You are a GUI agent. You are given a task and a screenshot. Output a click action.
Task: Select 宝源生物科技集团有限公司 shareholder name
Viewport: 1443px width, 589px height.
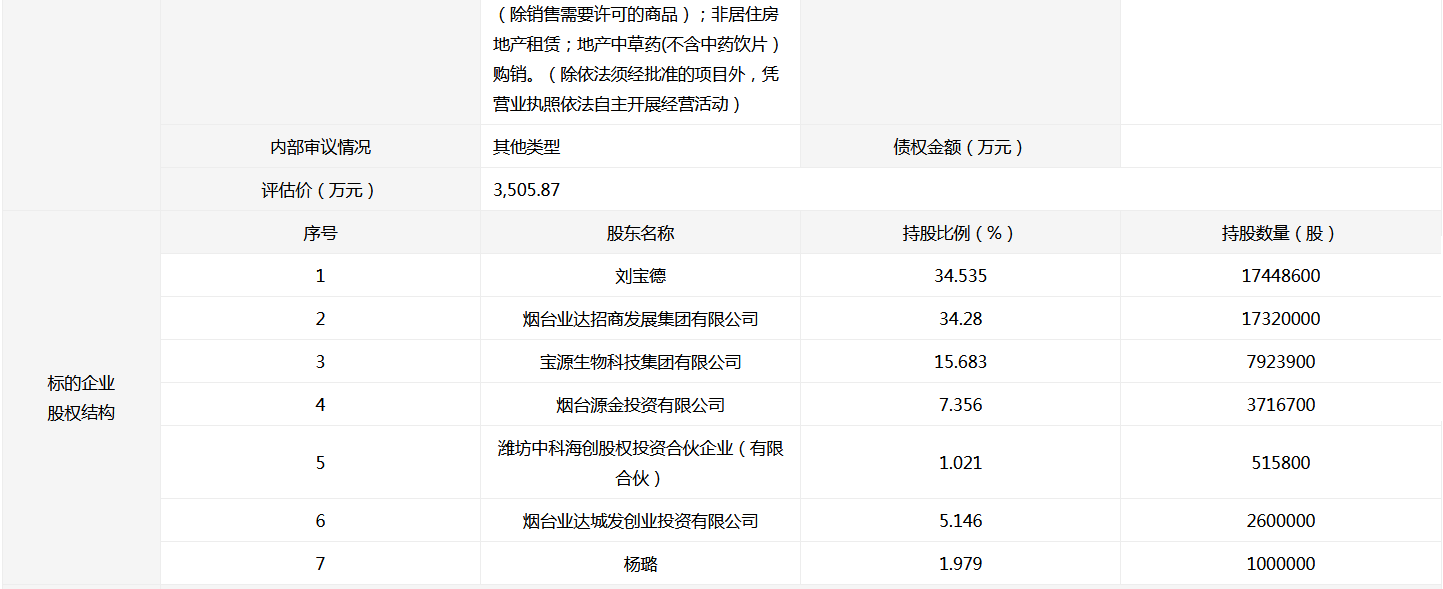coord(640,362)
